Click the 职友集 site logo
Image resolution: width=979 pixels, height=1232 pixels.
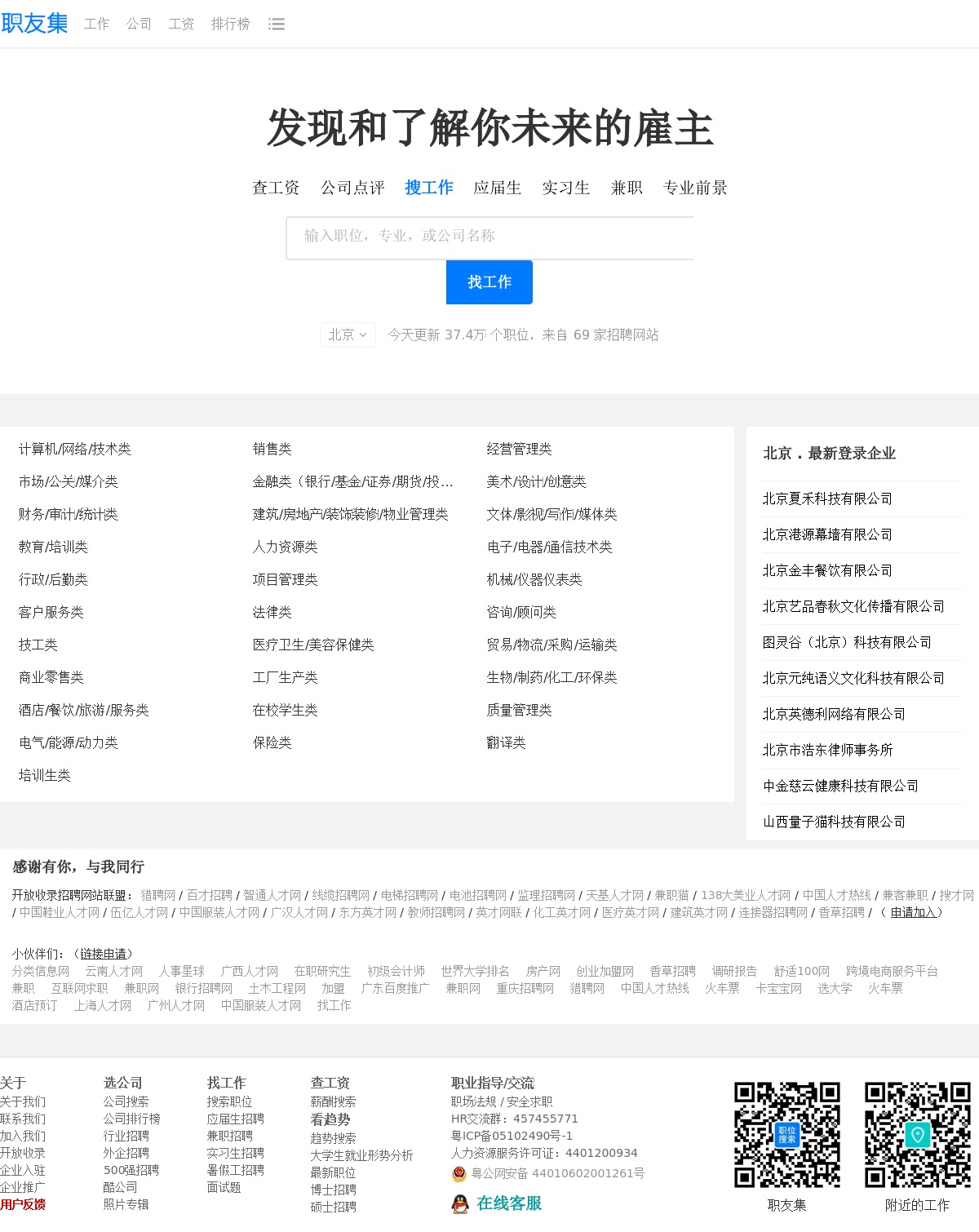coord(34,24)
